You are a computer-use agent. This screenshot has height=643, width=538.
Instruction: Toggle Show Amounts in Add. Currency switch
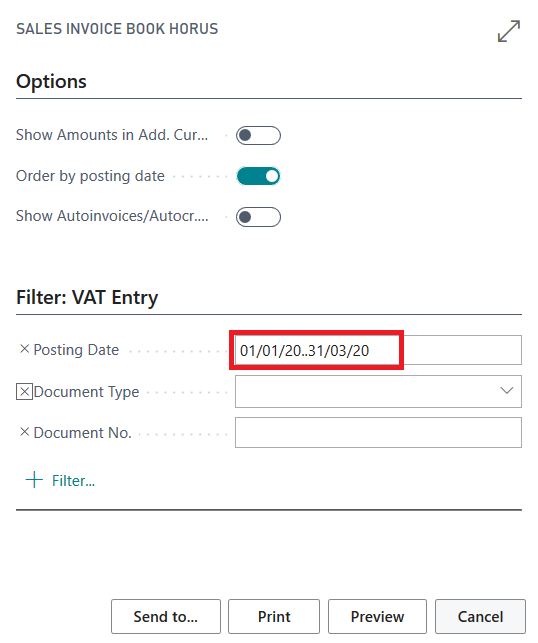tap(258, 135)
